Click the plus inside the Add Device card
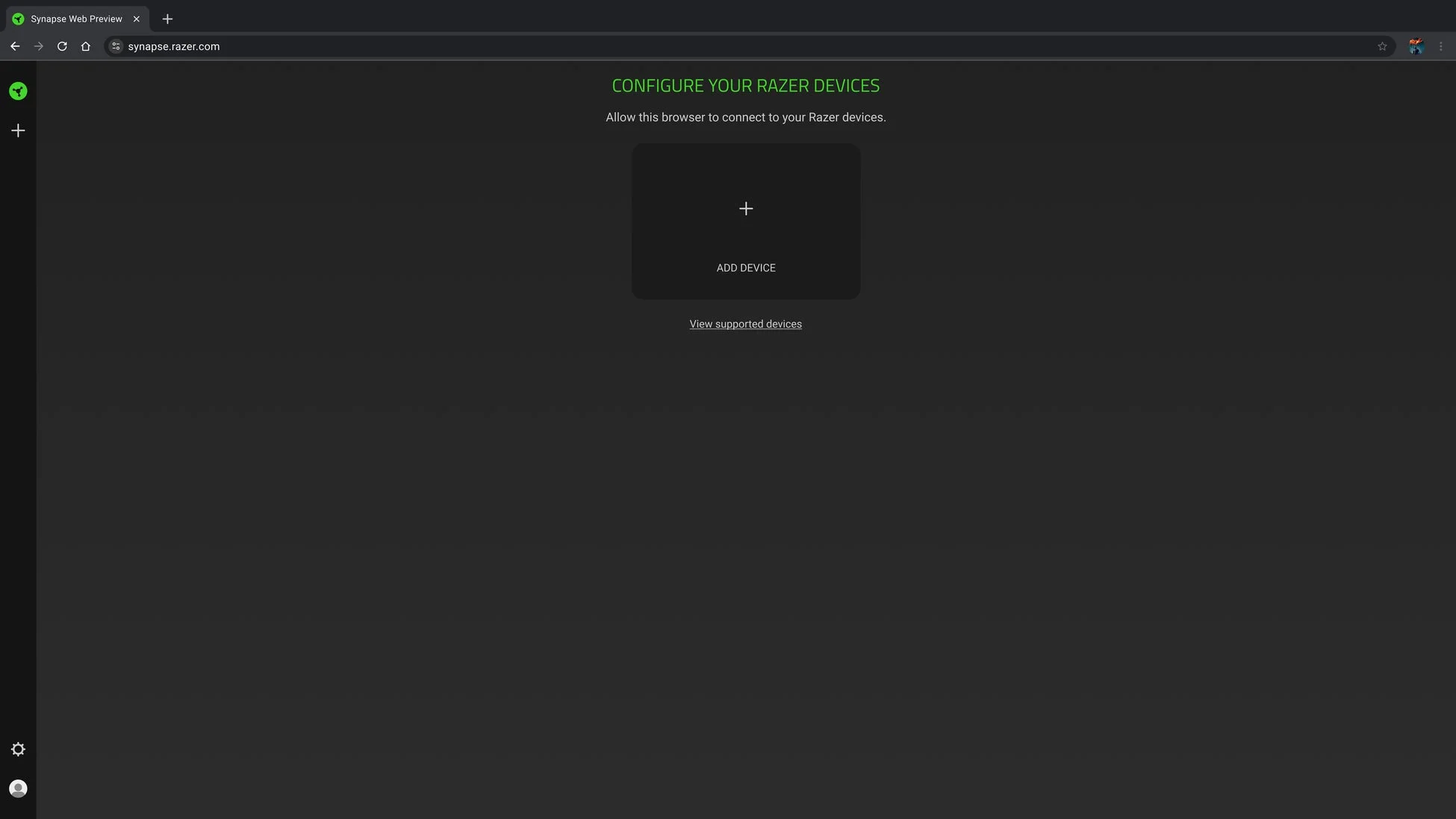 coord(745,208)
